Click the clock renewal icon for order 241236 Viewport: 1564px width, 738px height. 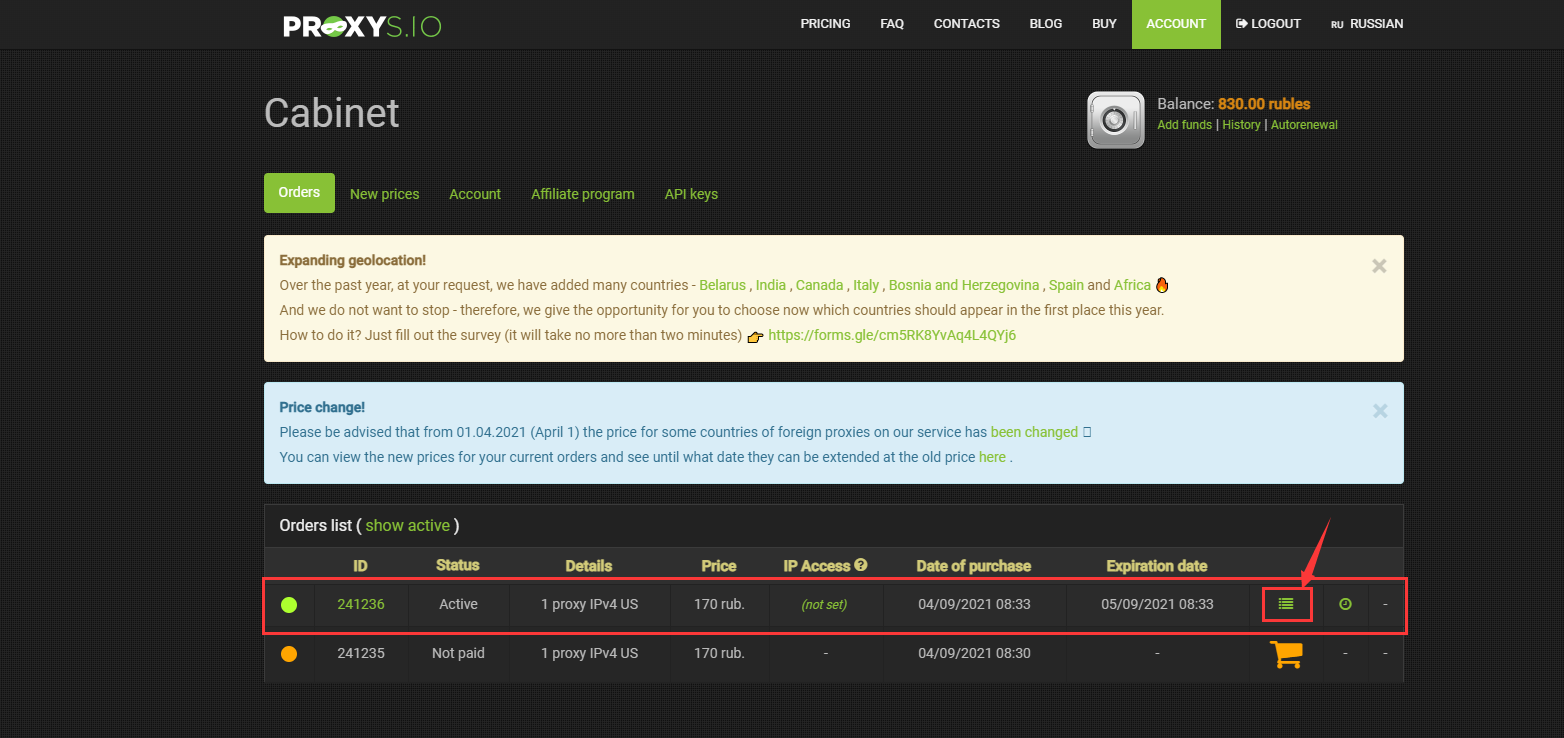(x=1345, y=604)
